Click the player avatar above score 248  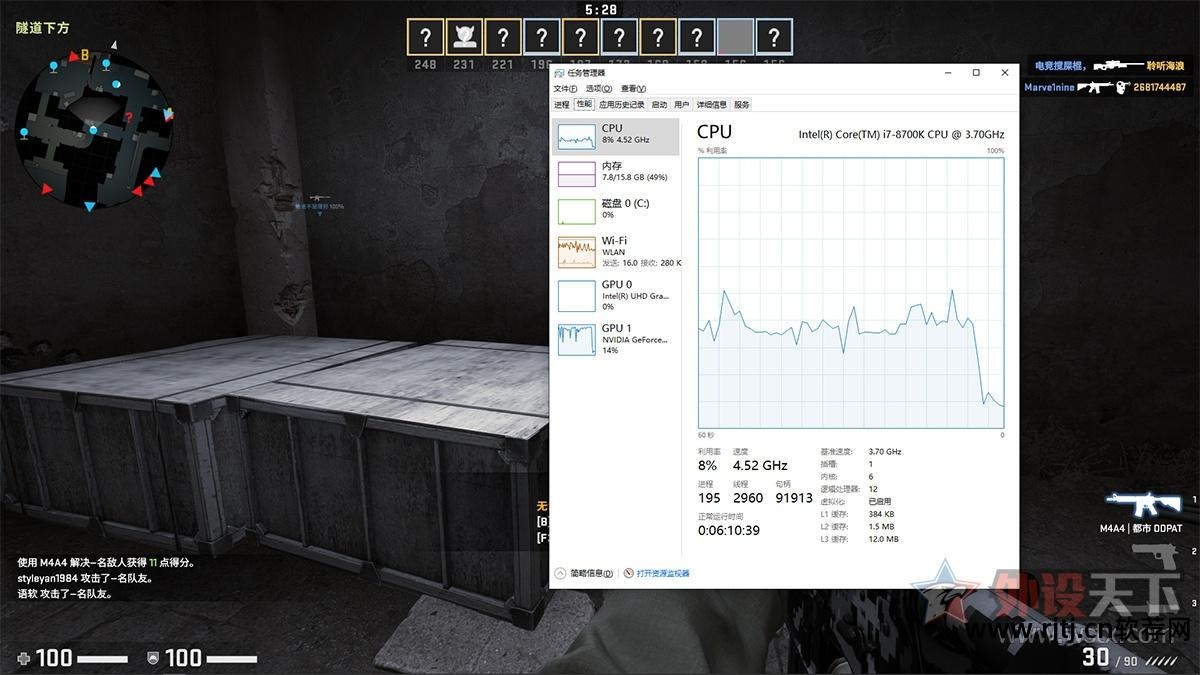coord(426,38)
